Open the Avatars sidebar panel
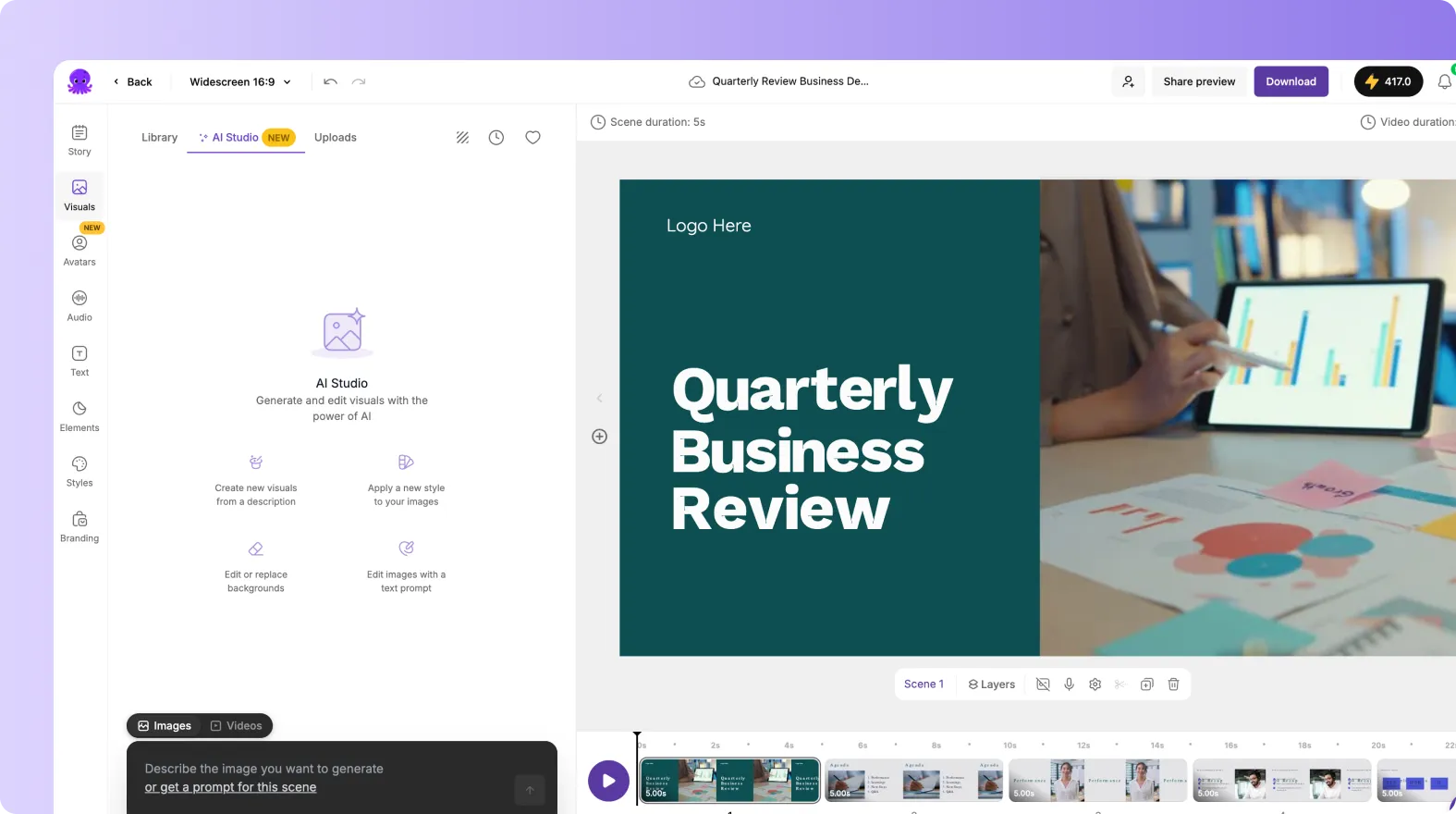The width and height of the screenshot is (1456, 814). click(80, 251)
